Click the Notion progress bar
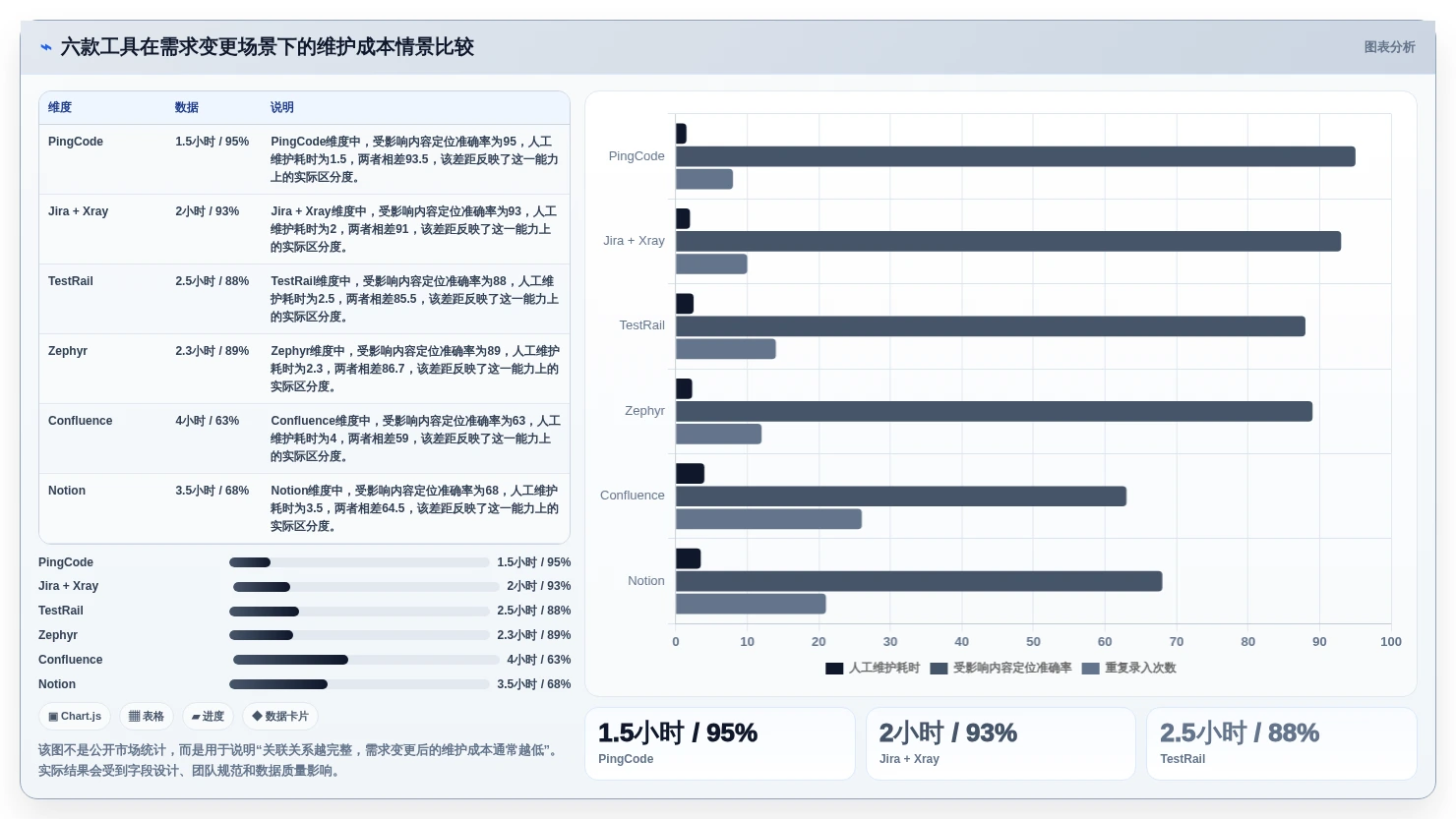Image resolution: width=1456 pixels, height=819 pixels. 359,684
